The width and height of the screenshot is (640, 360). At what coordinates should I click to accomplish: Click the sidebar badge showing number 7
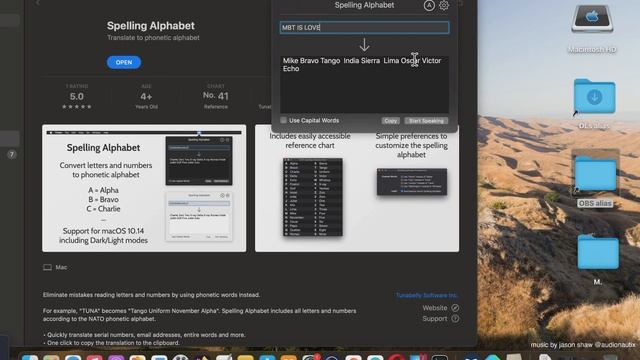pyautogui.click(x=12, y=154)
